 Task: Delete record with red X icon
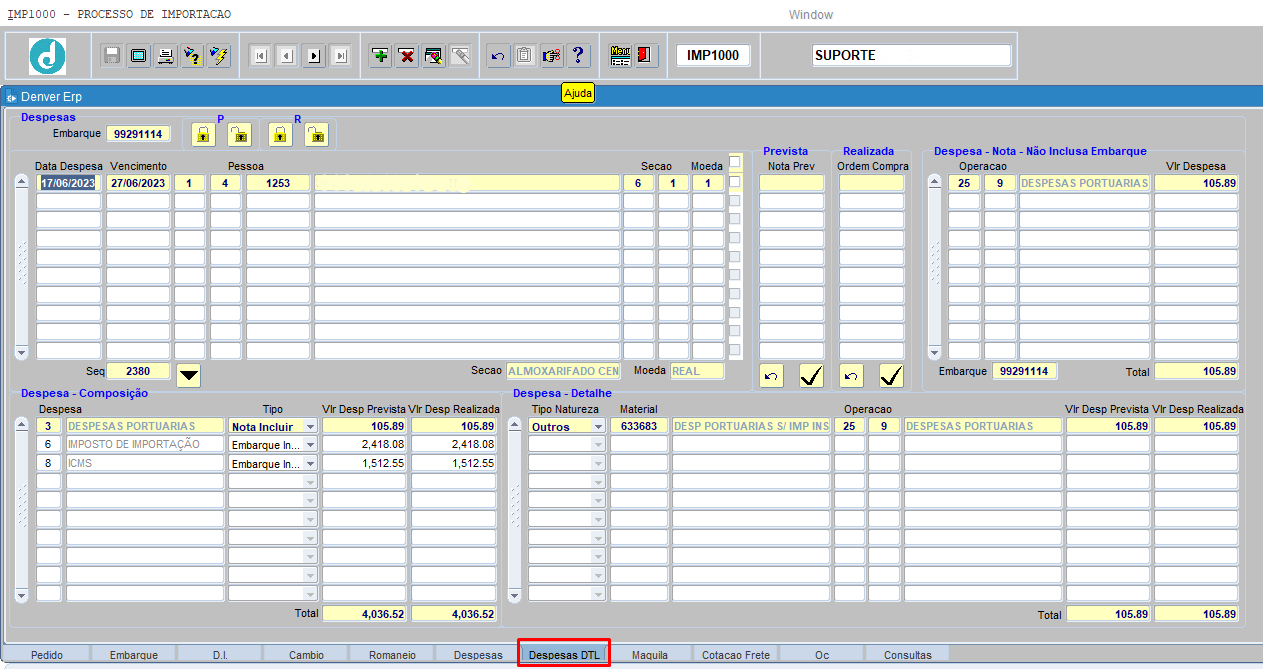click(407, 55)
